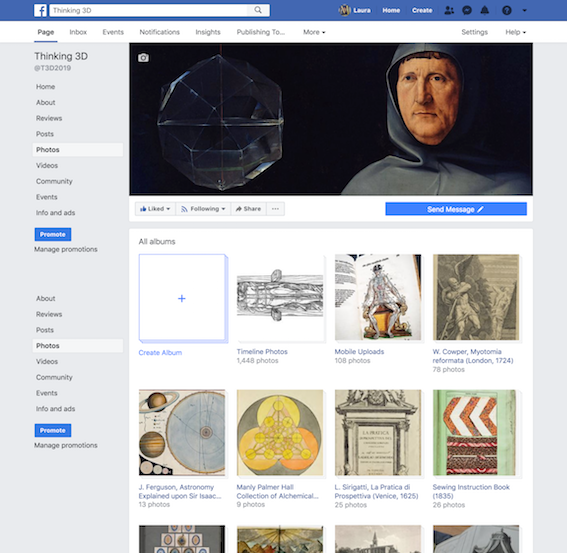Open Manly Palmer Hall alchemical album thumbnail
Image resolution: width=567 pixels, height=553 pixels.
point(280,433)
